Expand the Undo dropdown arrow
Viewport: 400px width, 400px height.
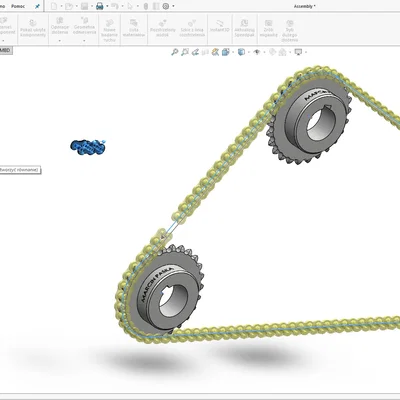coord(122,6)
